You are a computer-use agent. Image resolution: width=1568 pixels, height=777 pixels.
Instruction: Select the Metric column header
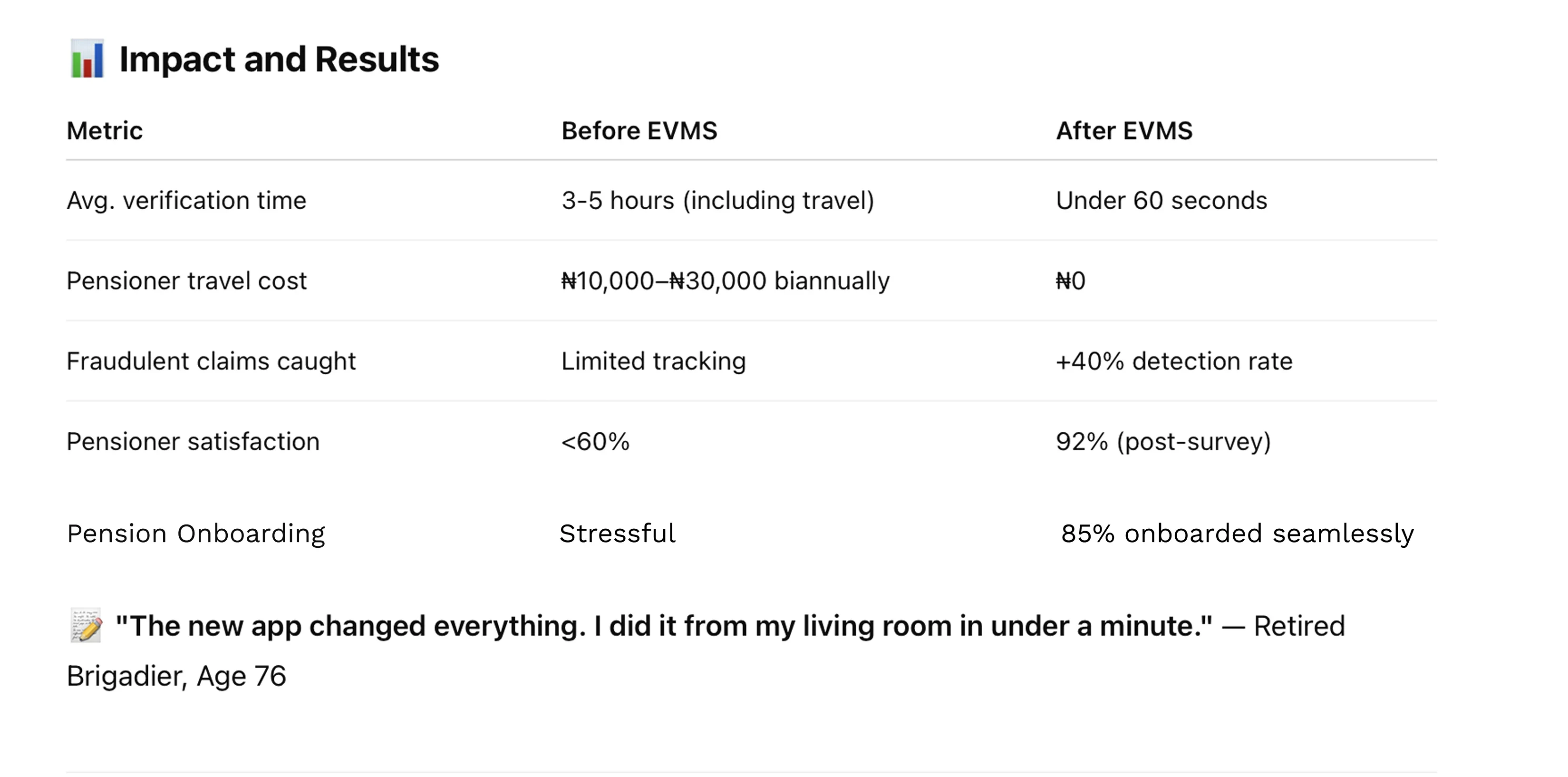pyautogui.click(x=105, y=131)
